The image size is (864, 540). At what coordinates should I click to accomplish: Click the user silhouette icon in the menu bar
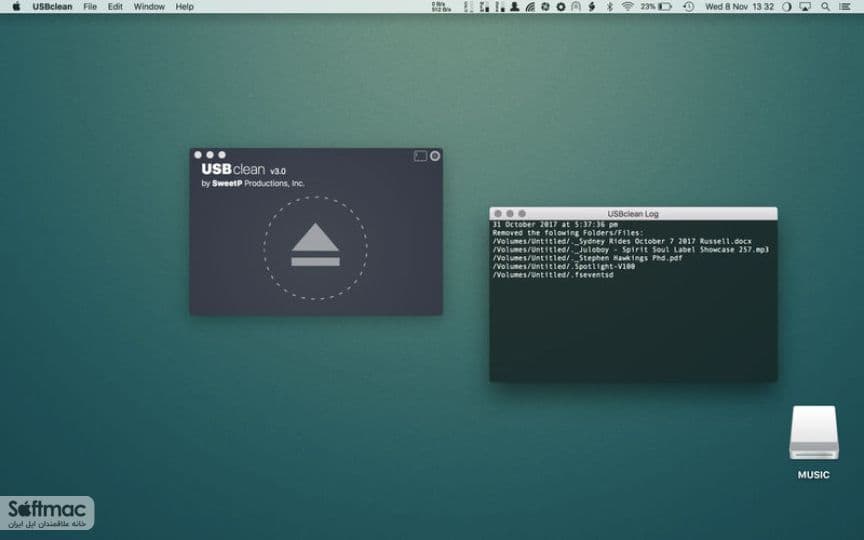pyautogui.click(x=514, y=7)
